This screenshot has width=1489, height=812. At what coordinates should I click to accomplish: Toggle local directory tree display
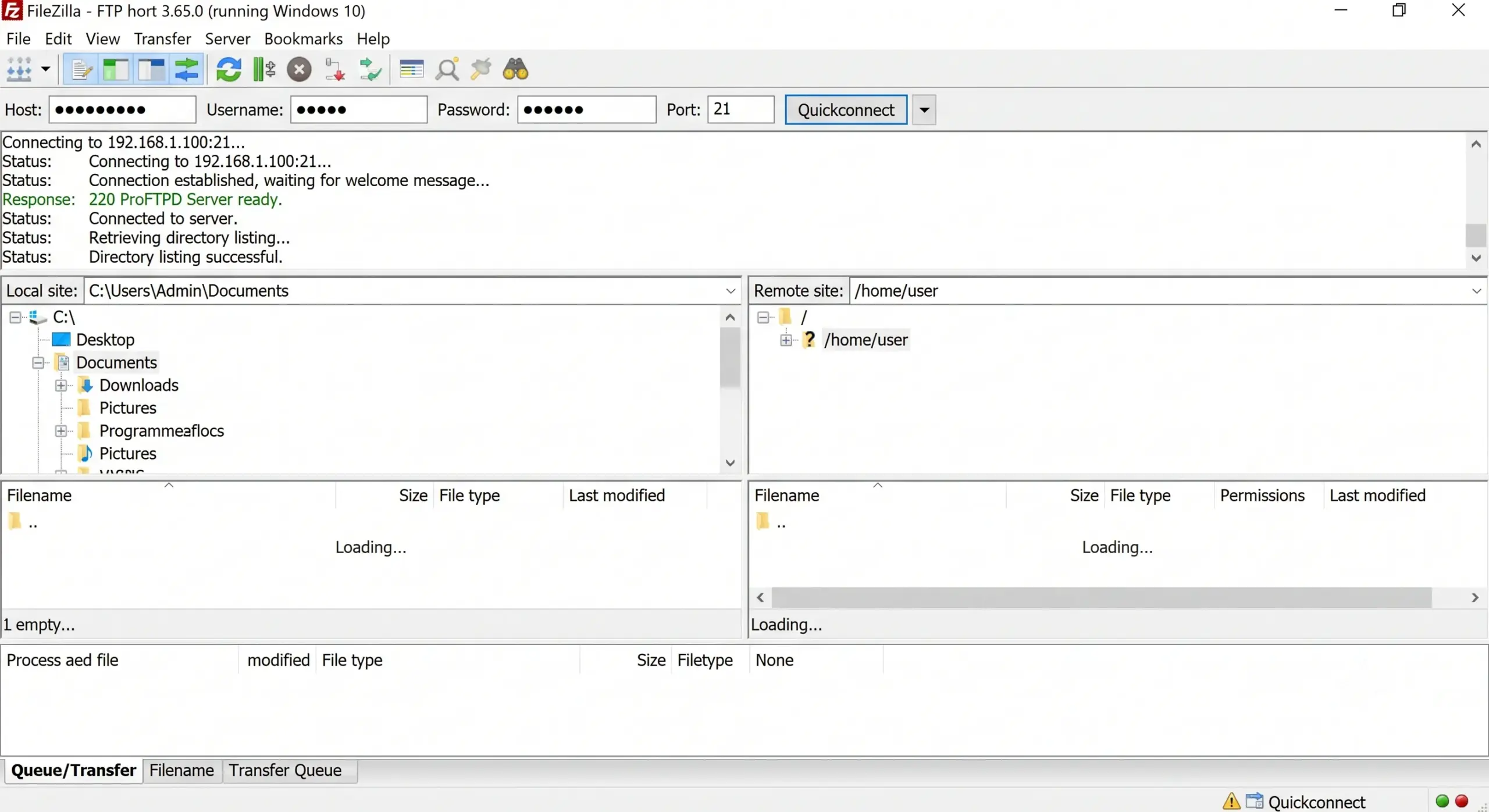tap(116, 70)
